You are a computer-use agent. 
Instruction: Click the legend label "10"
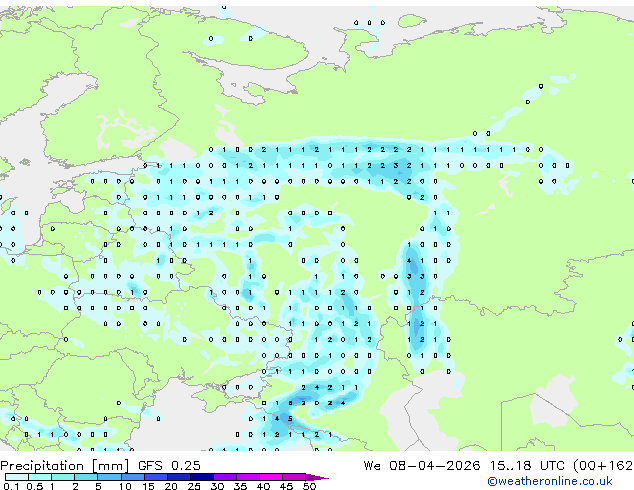point(125,486)
